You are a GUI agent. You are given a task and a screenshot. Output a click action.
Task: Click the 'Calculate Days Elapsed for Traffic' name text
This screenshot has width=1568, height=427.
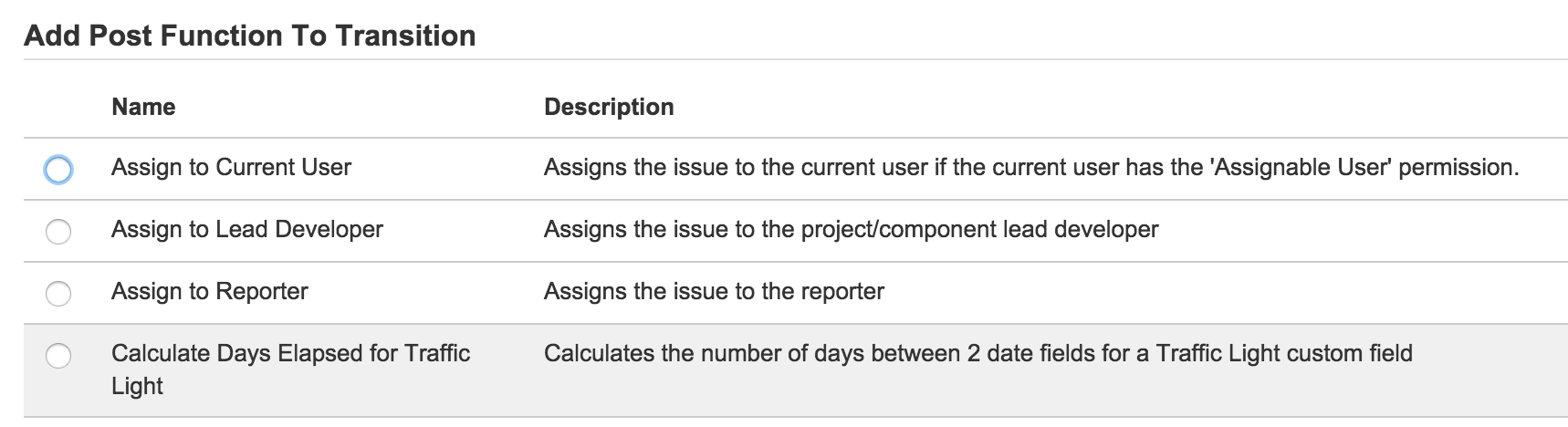(x=290, y=354)
